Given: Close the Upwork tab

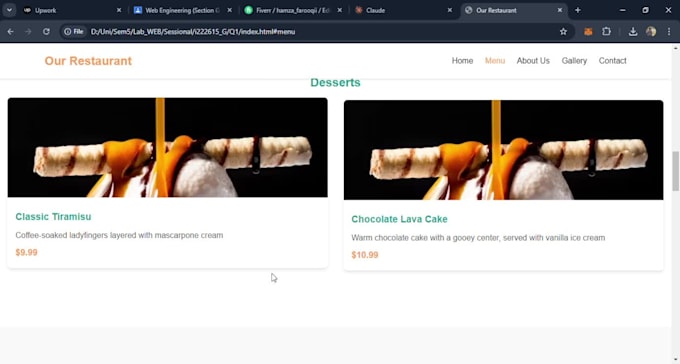Looking at the screenshot, I should tap(119, 10).
